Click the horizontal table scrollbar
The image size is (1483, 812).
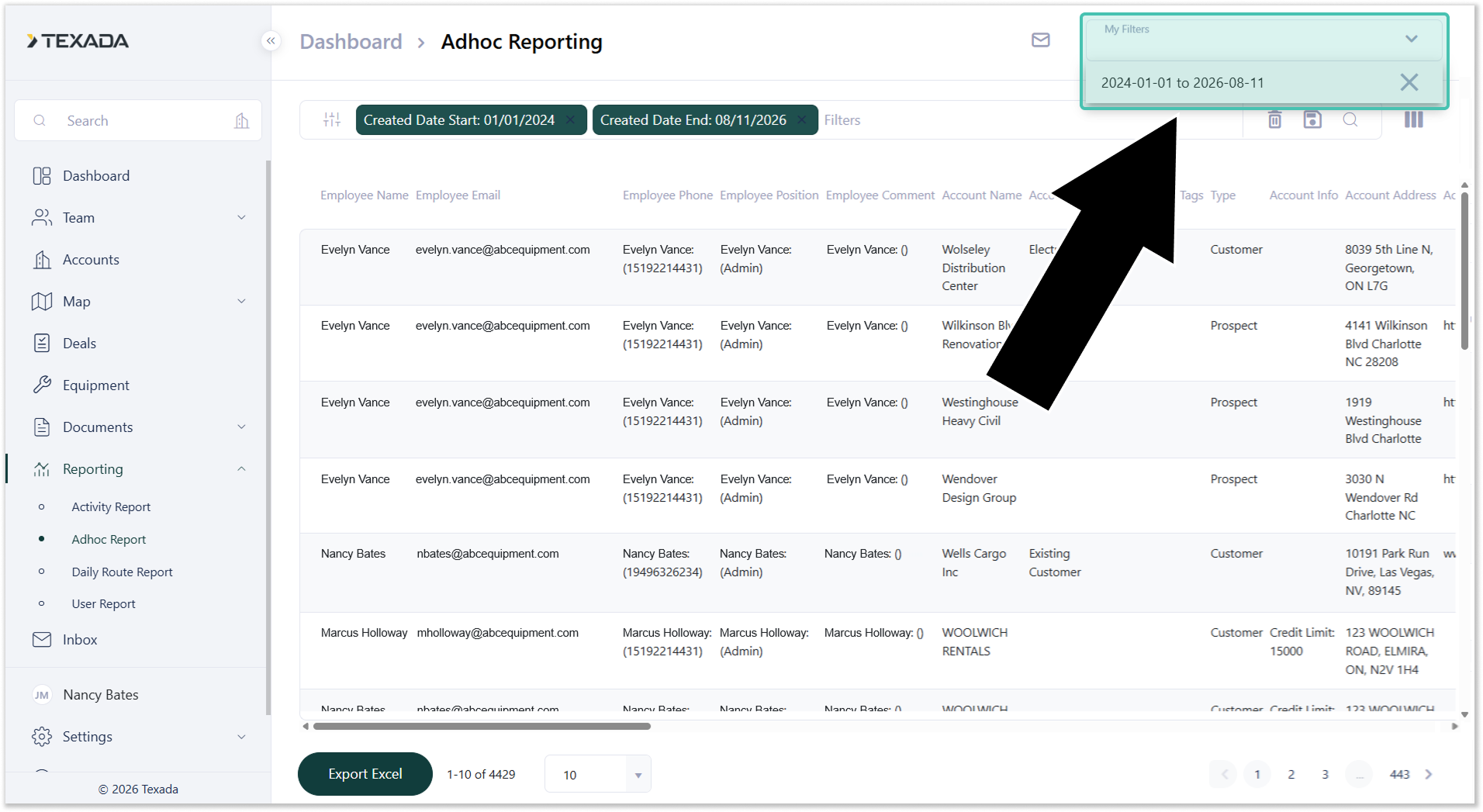click(481, 727)
